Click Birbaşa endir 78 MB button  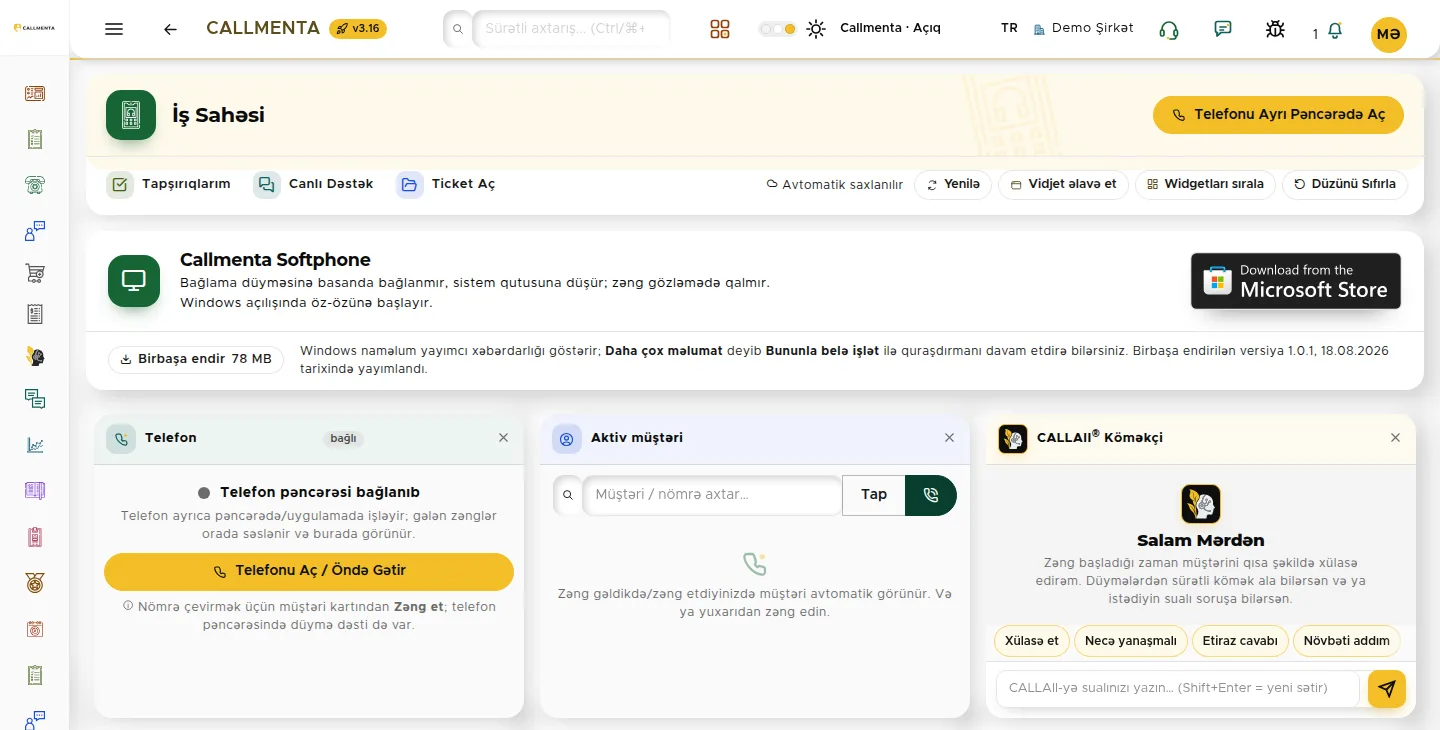click(x=196, y=359)
